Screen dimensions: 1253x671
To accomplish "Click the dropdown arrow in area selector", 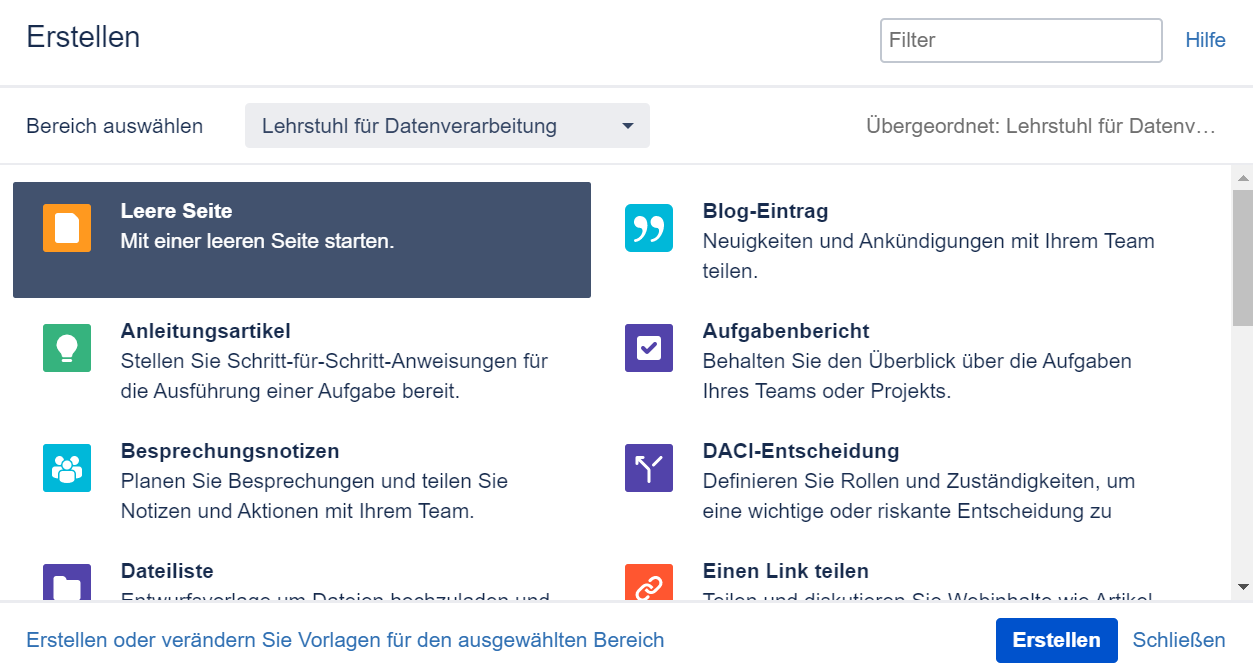I will point(628,126).
